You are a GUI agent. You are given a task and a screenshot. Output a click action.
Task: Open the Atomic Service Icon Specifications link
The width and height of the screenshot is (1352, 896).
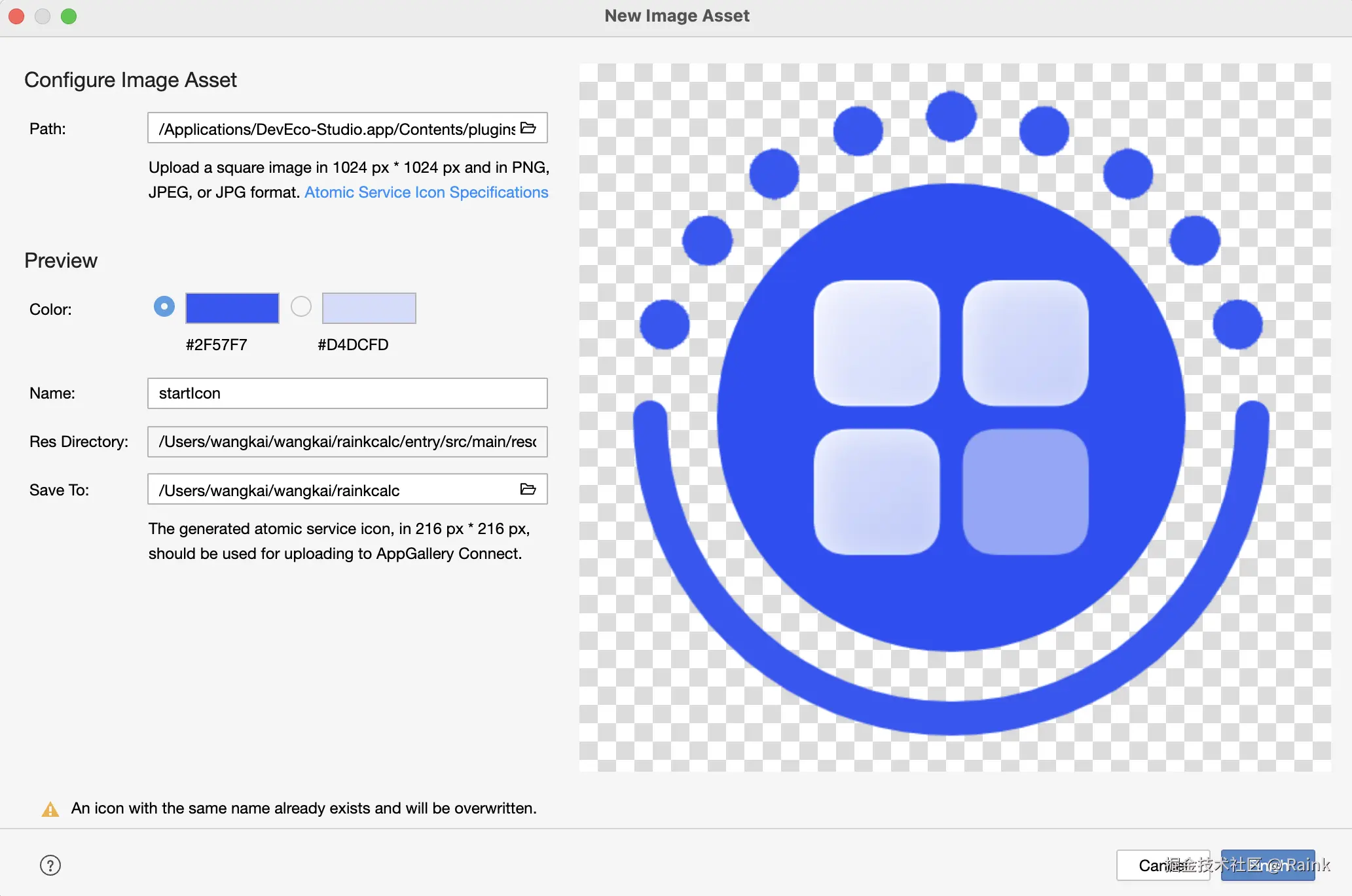coord(426,192)
